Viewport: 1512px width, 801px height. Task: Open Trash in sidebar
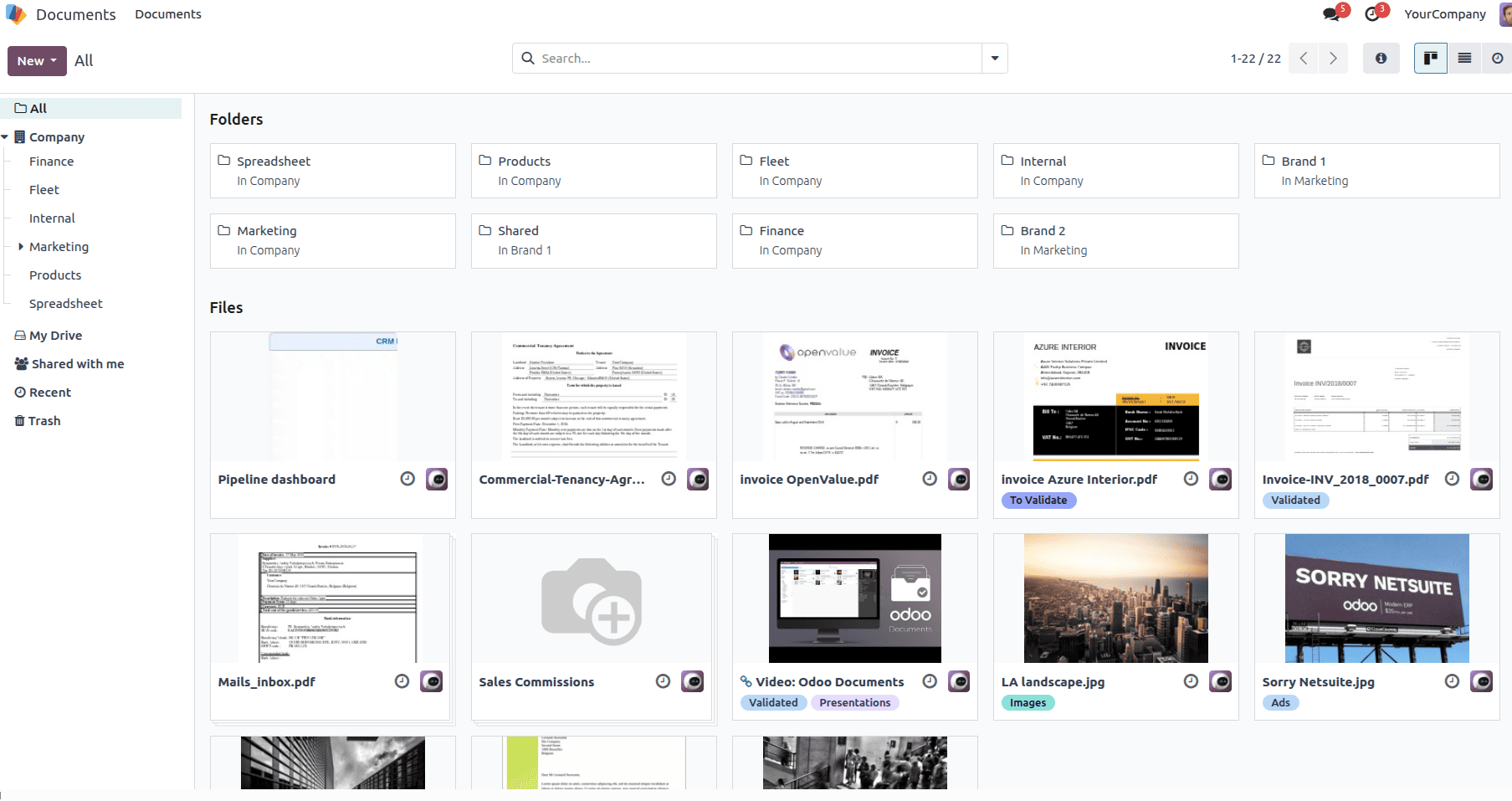click(38, 421)
